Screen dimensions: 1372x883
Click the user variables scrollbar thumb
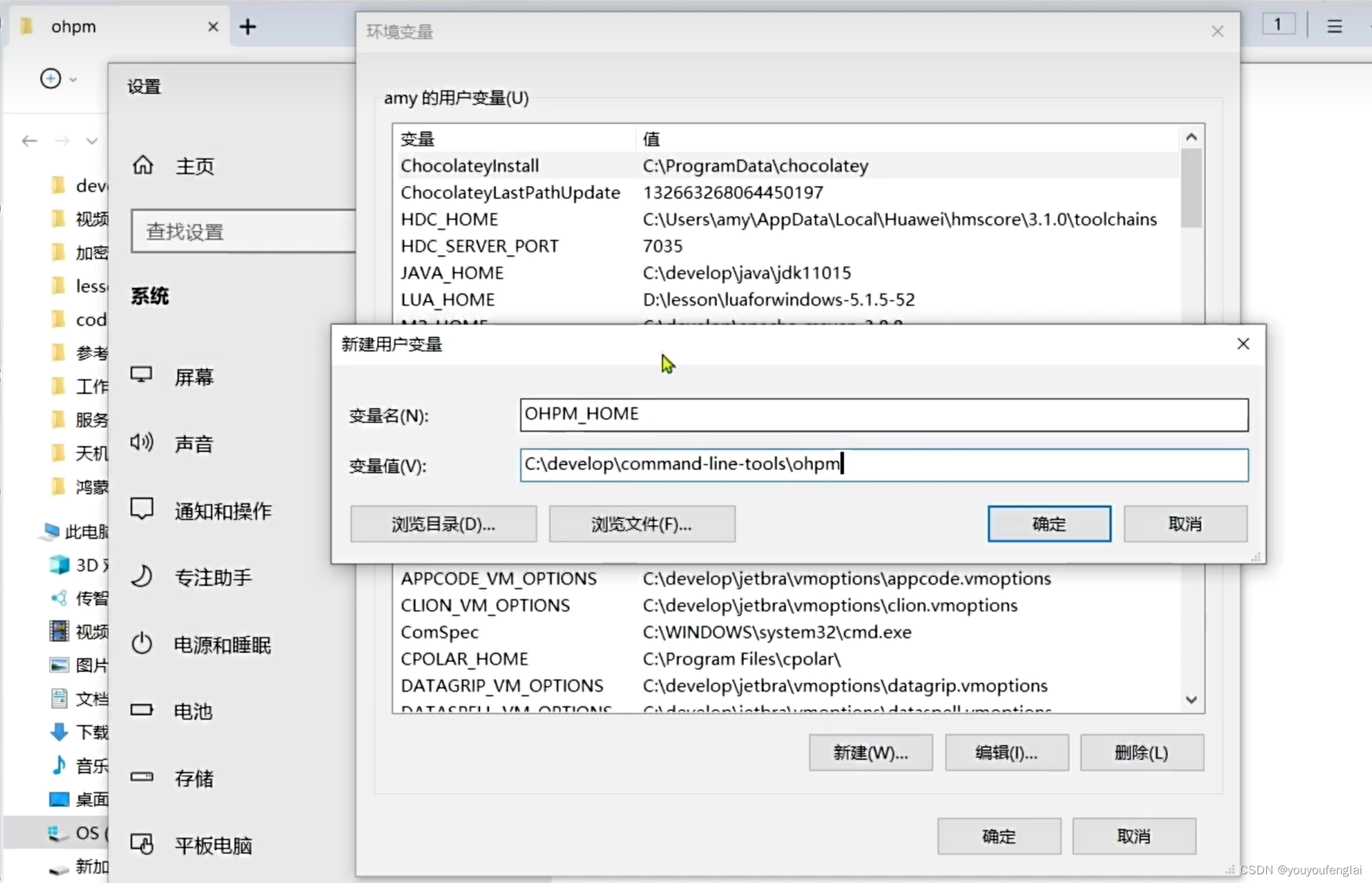[x=1191, y=188]
